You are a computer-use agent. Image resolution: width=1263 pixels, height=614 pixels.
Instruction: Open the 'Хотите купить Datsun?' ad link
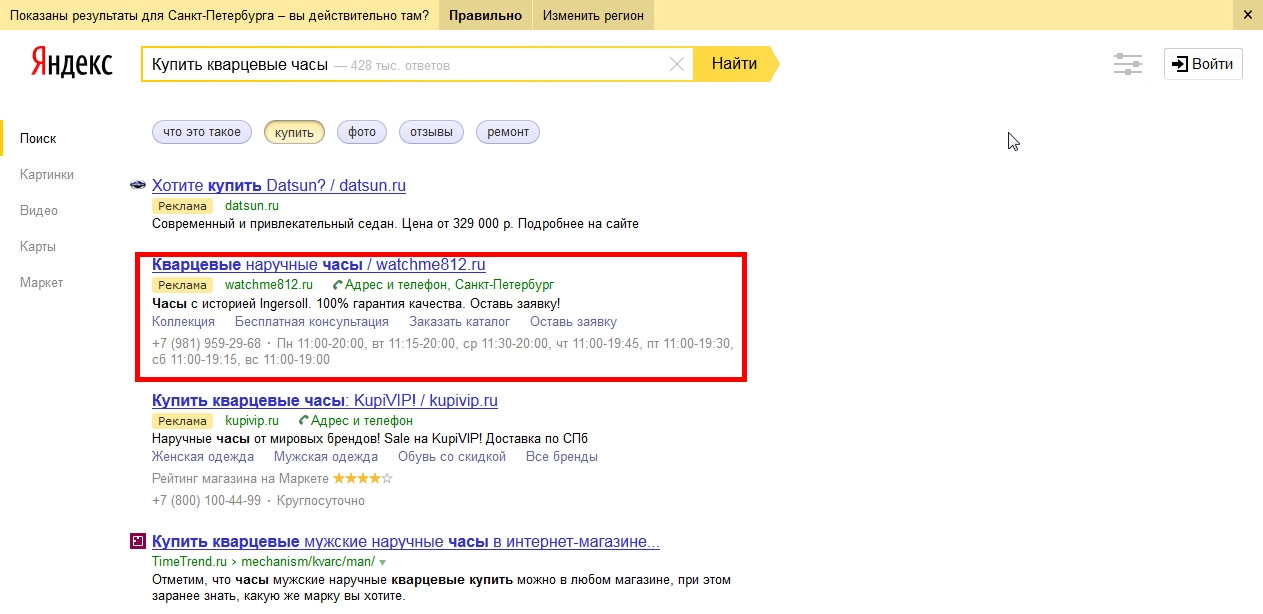[279, 185]
